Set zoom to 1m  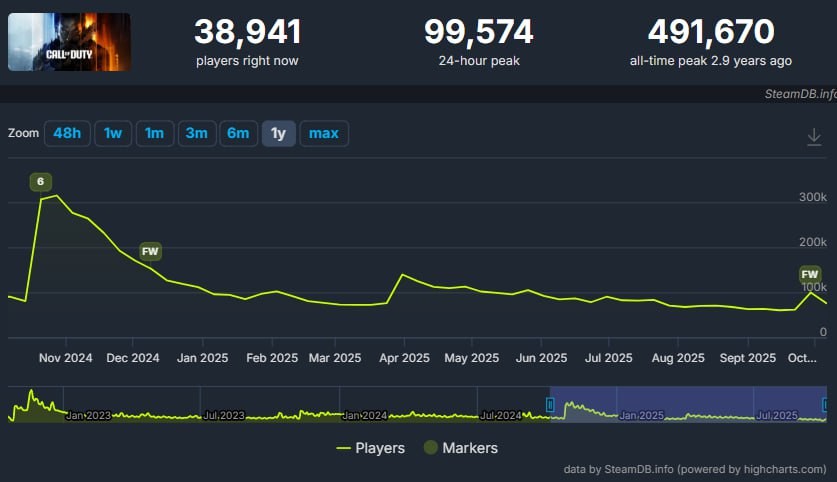[154, 133]
